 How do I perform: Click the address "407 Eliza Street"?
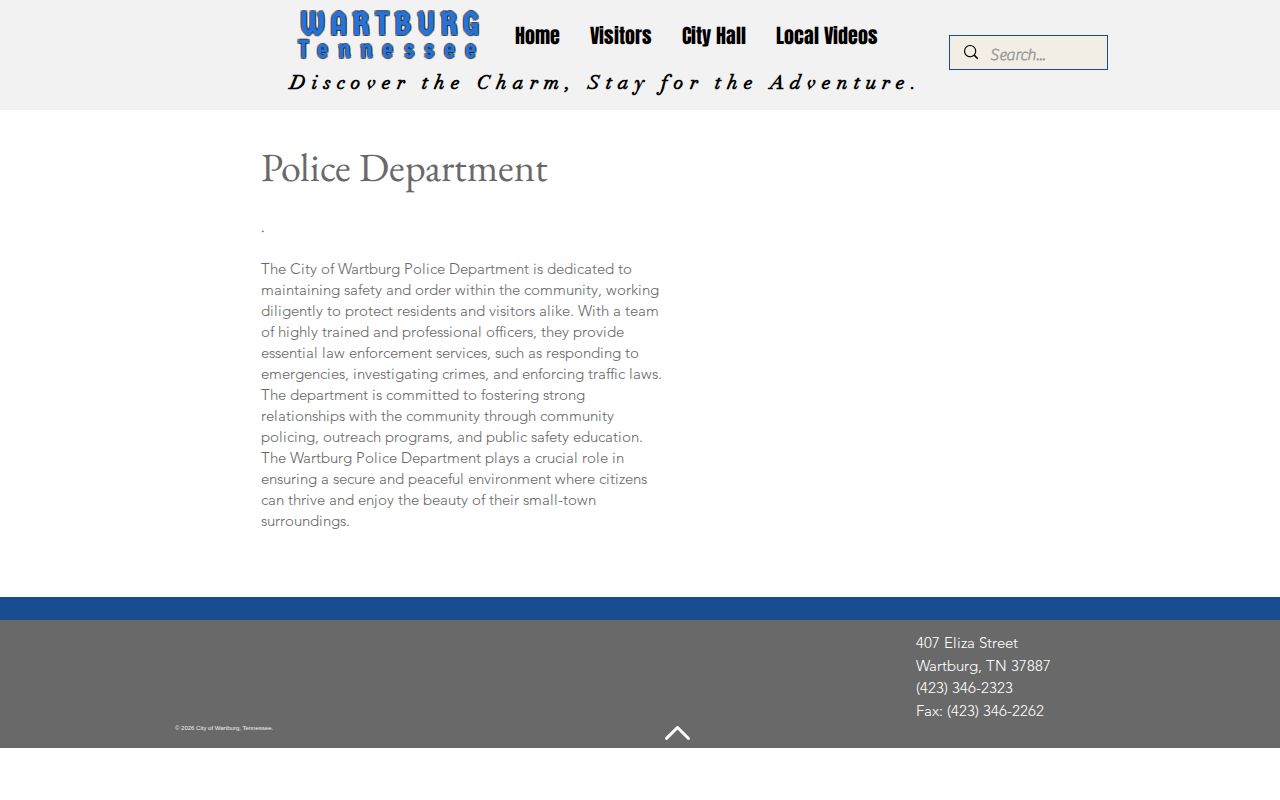point(967,643)
